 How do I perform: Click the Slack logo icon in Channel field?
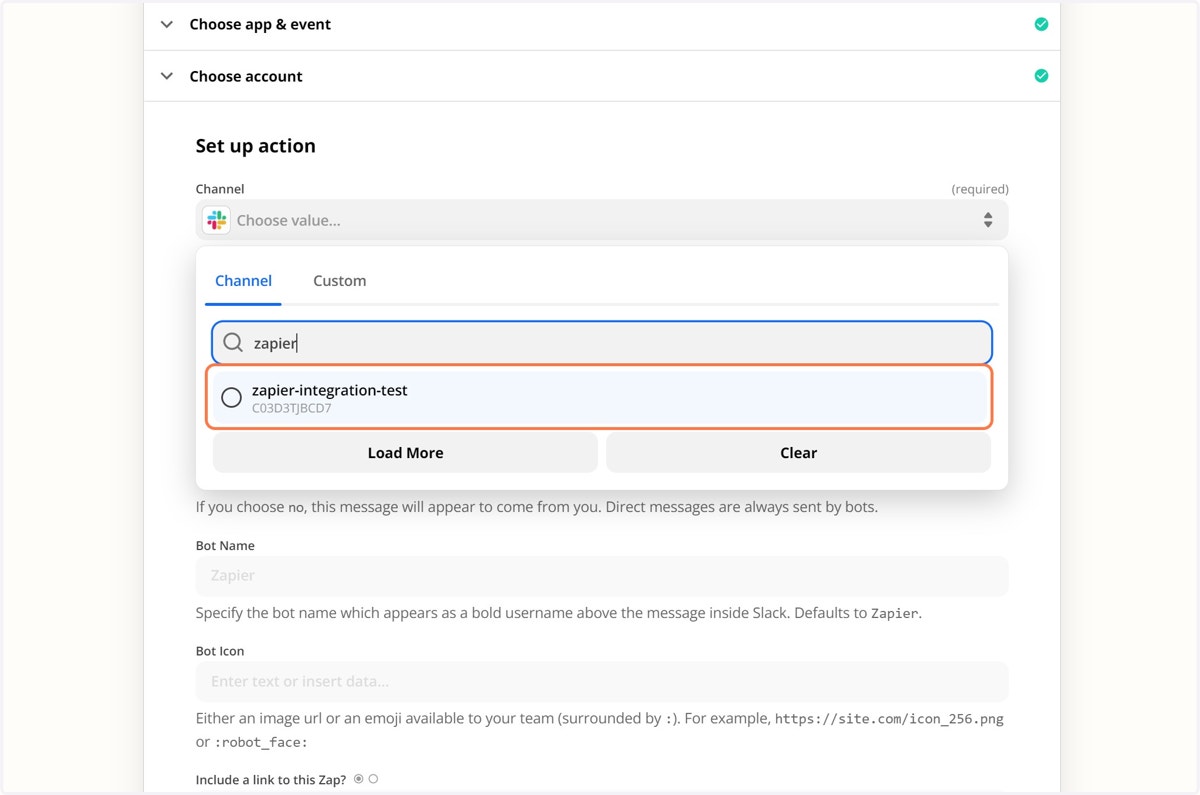pyautogui.click(x=216, y=220)
